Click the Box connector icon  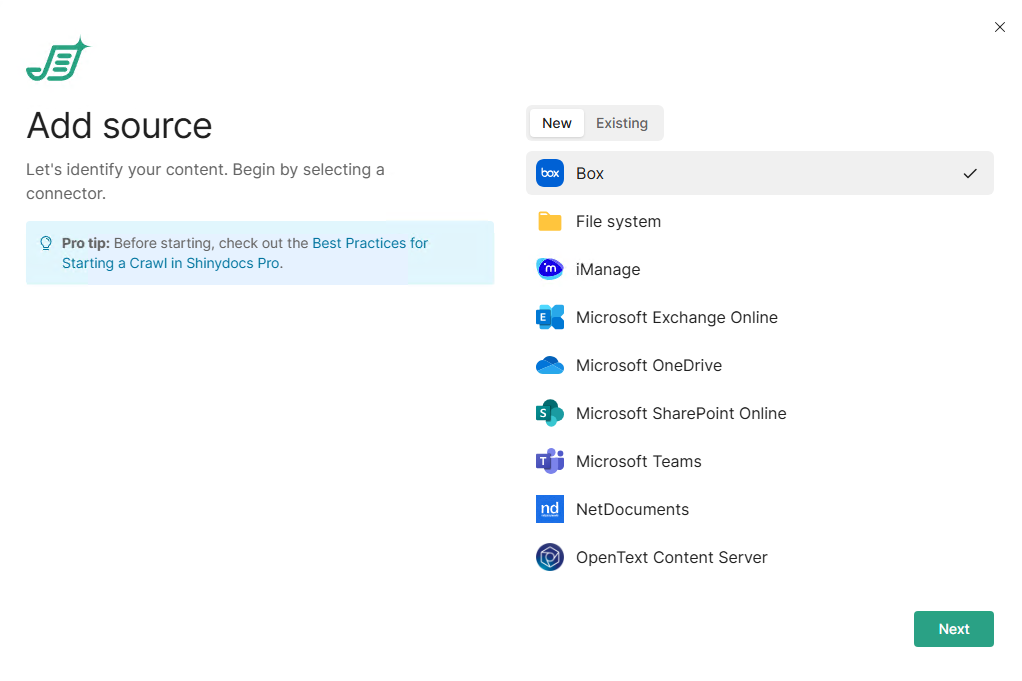550,173
